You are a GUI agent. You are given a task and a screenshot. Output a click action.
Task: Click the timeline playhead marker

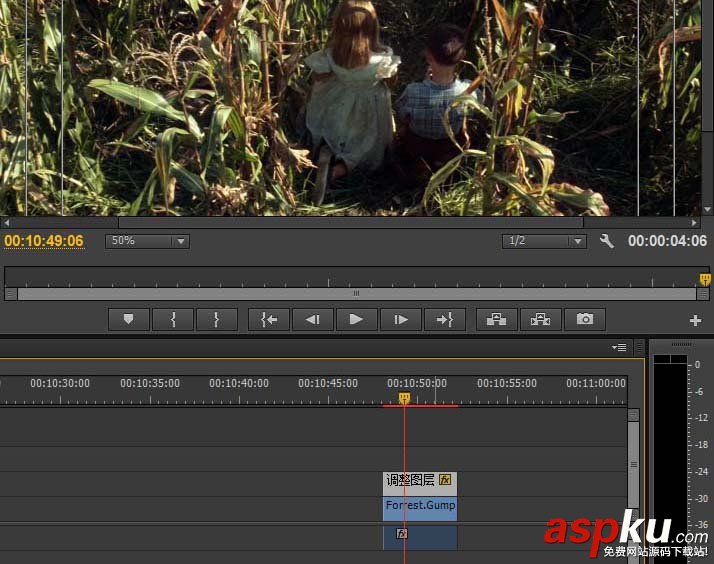404,398
